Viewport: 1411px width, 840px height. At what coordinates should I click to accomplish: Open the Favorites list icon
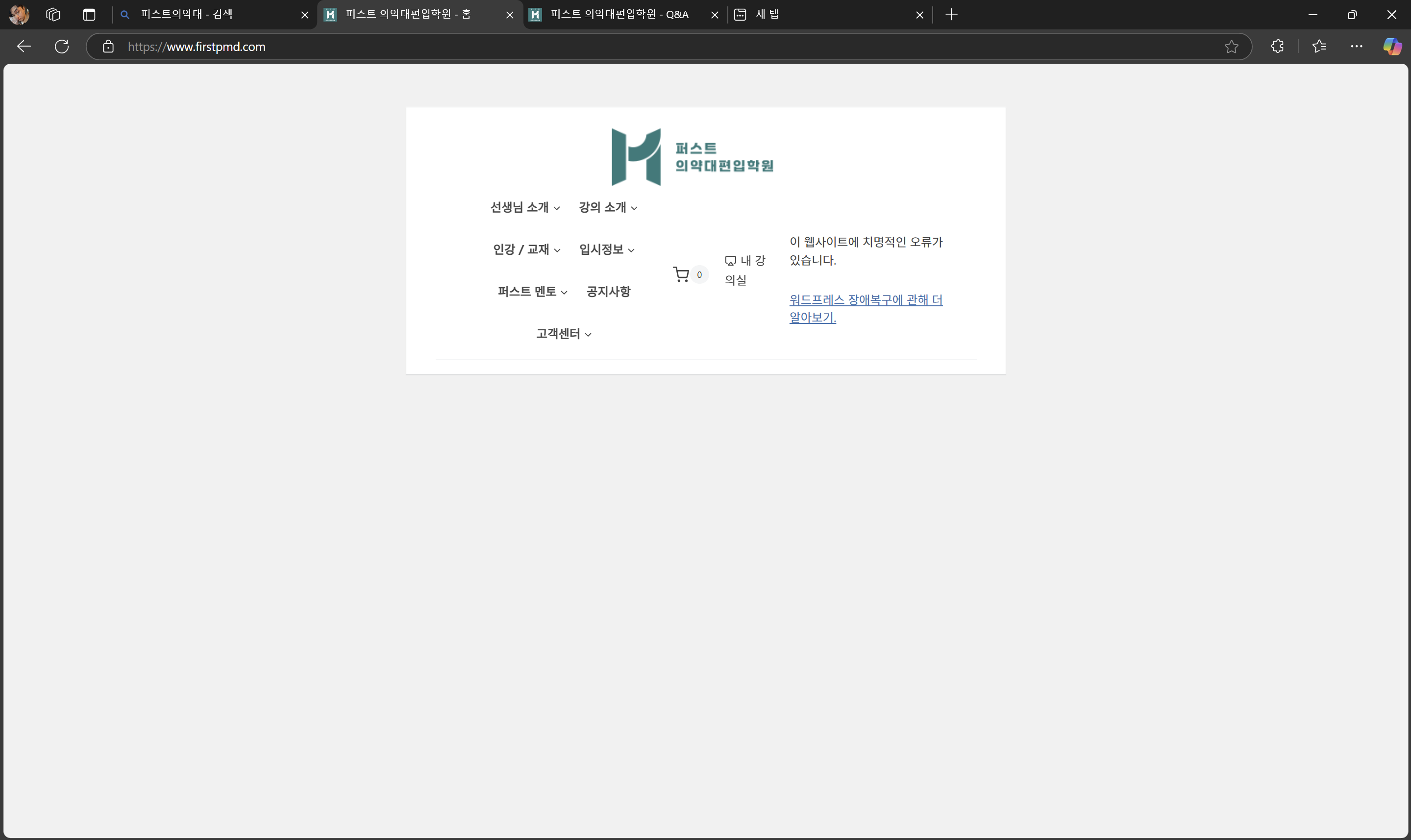pos(1319,47)
